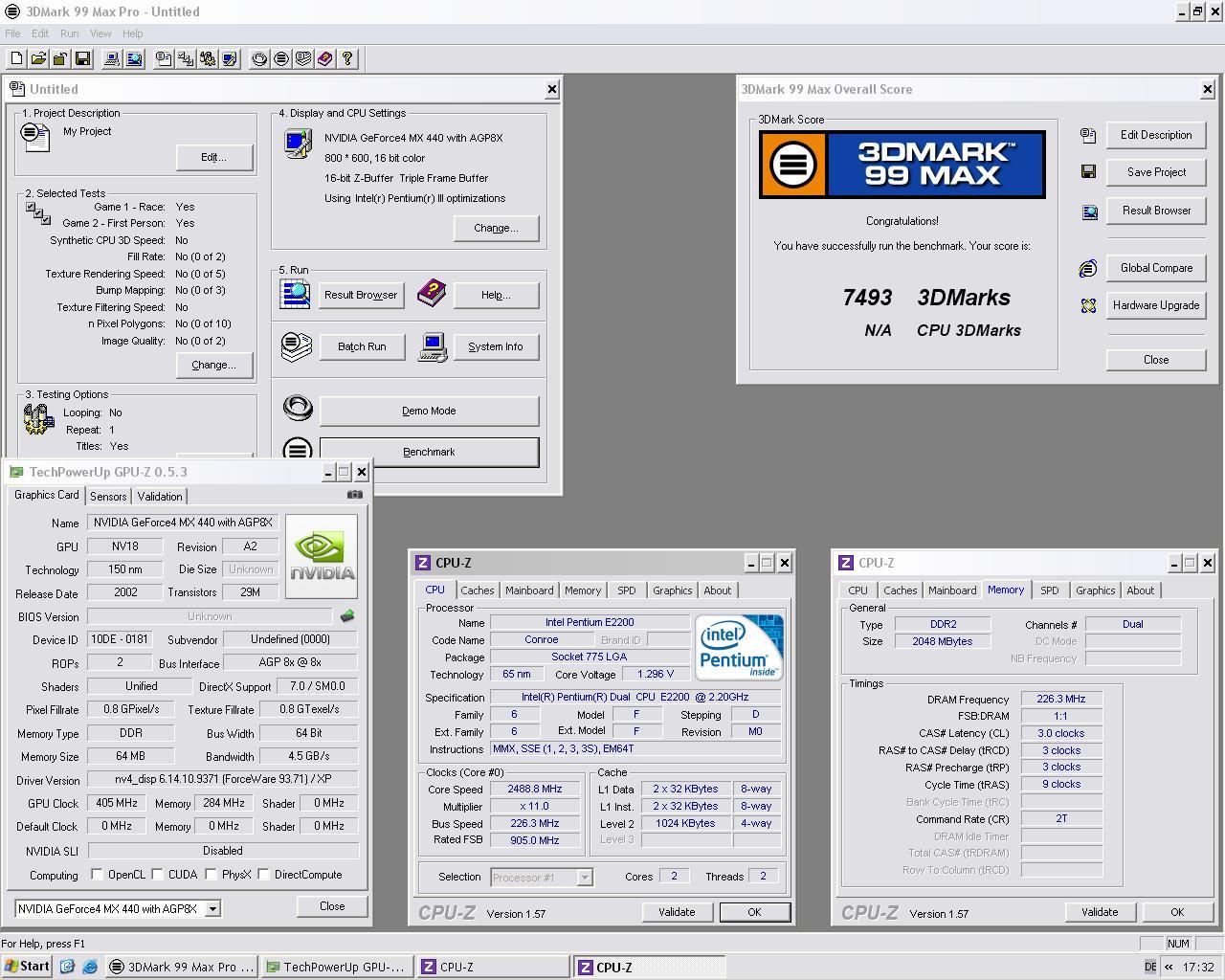Click the Save Project floppy icon in score window

coord(1088,172)
